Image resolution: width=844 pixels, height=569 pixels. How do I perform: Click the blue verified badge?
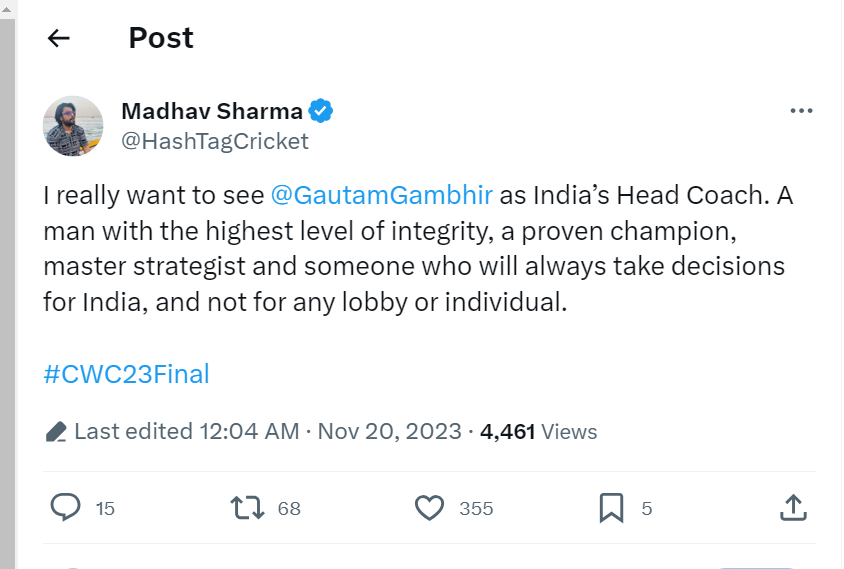(320, 110)
